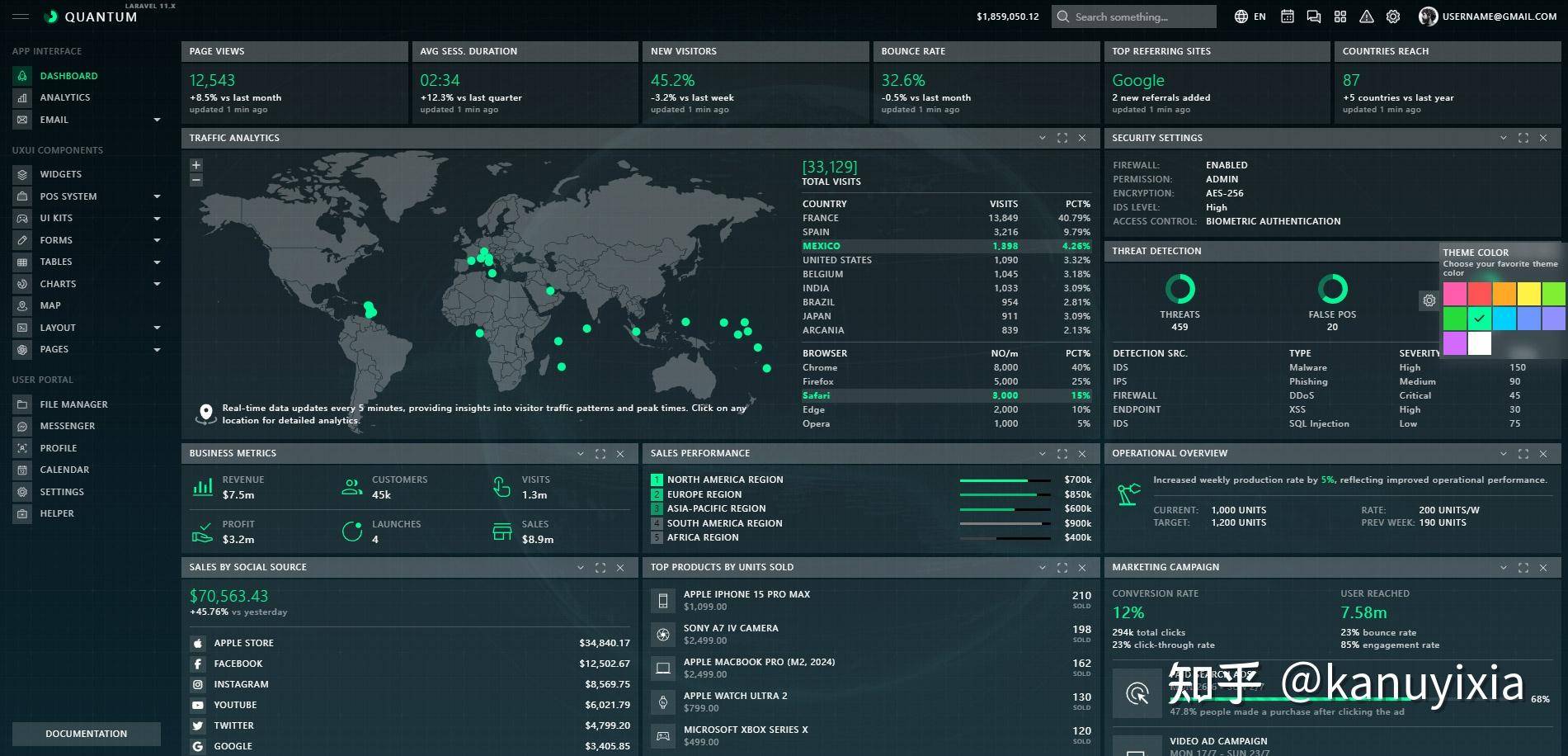Zoom in on the traffic map
Image resolution: width=1568 pixels, height=756 pixels.
click(x=196, y=165)
